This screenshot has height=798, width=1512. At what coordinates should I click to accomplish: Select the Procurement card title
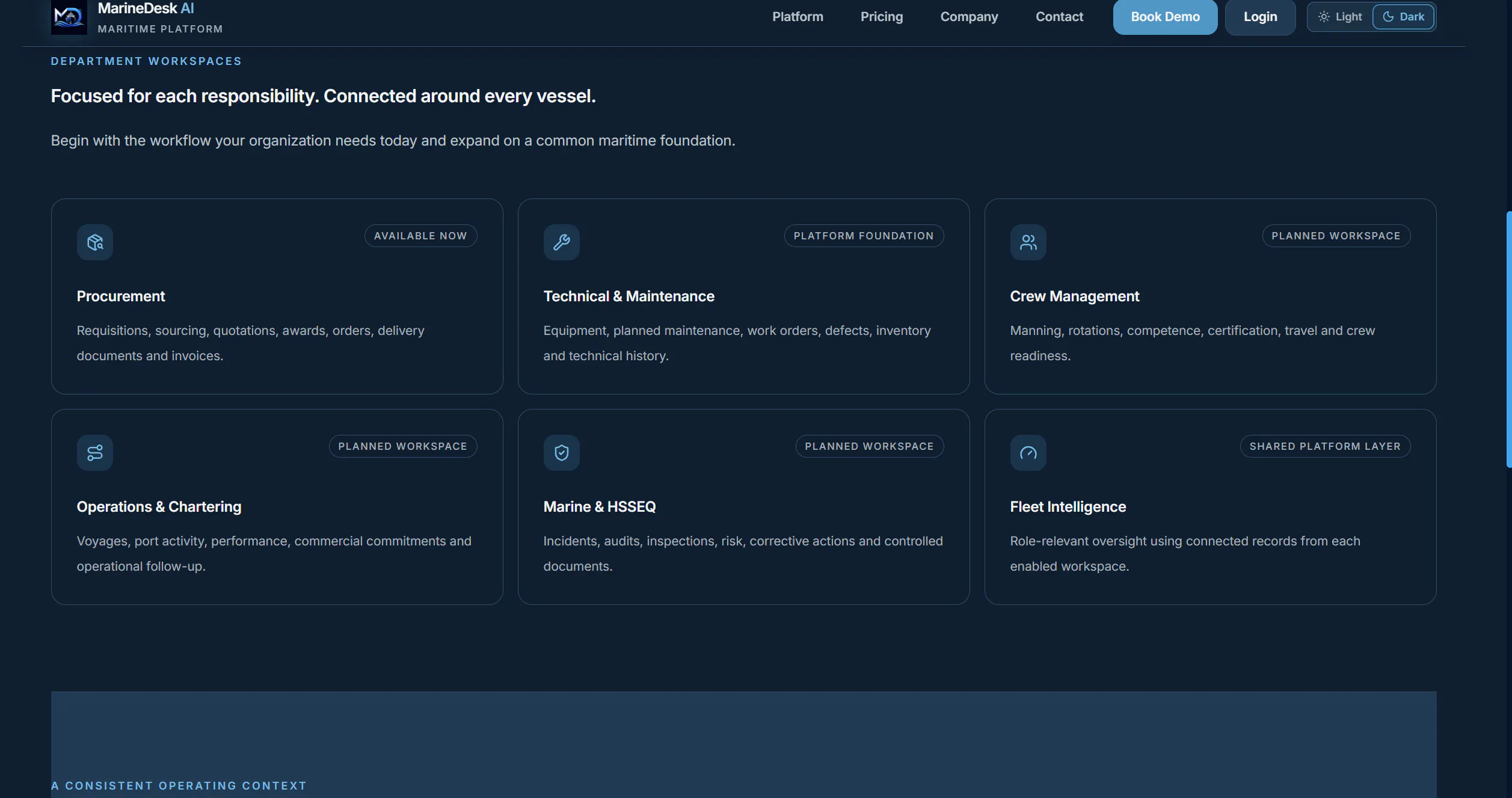point(121,296)
